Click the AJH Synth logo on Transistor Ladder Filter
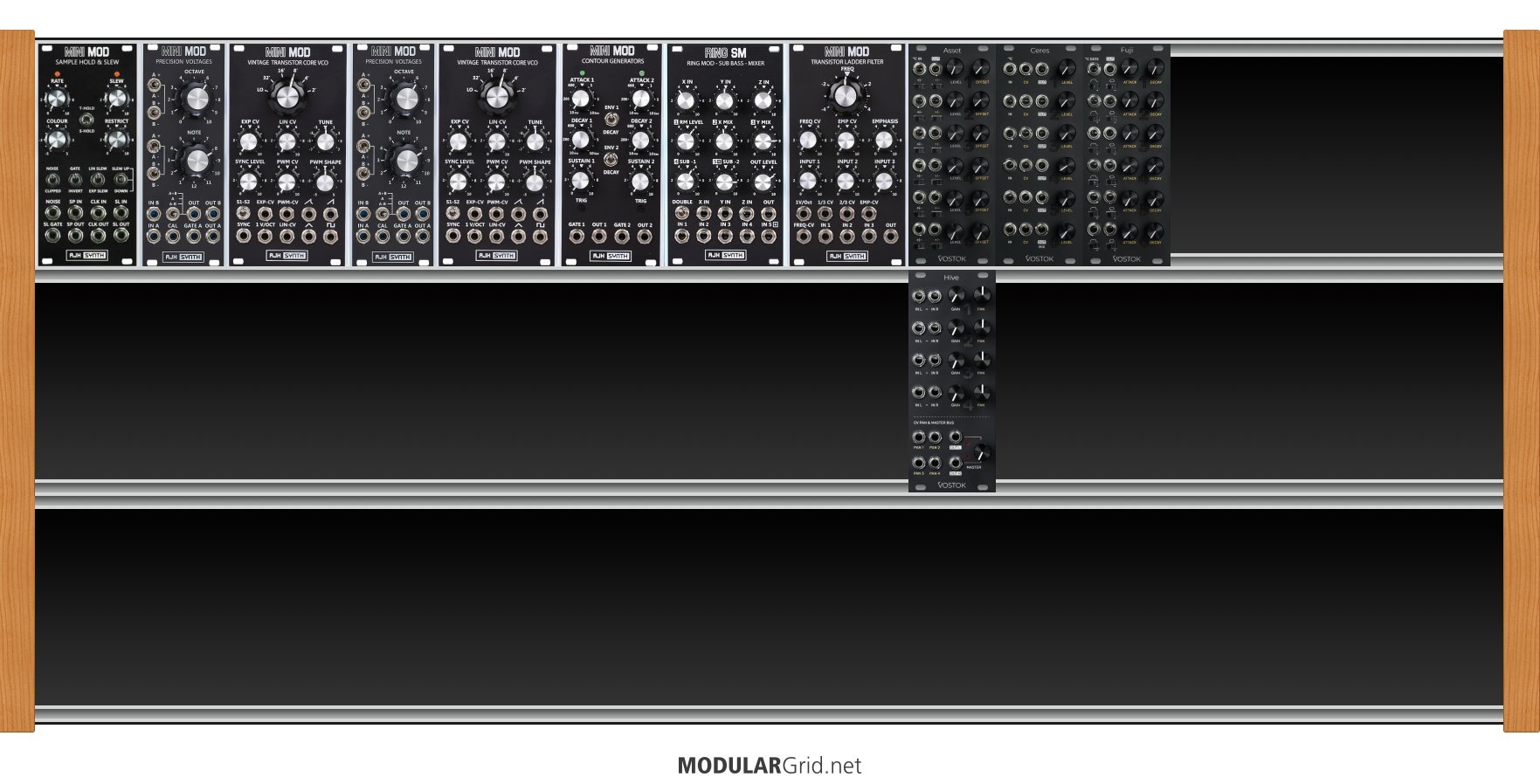 click(846, 256)
